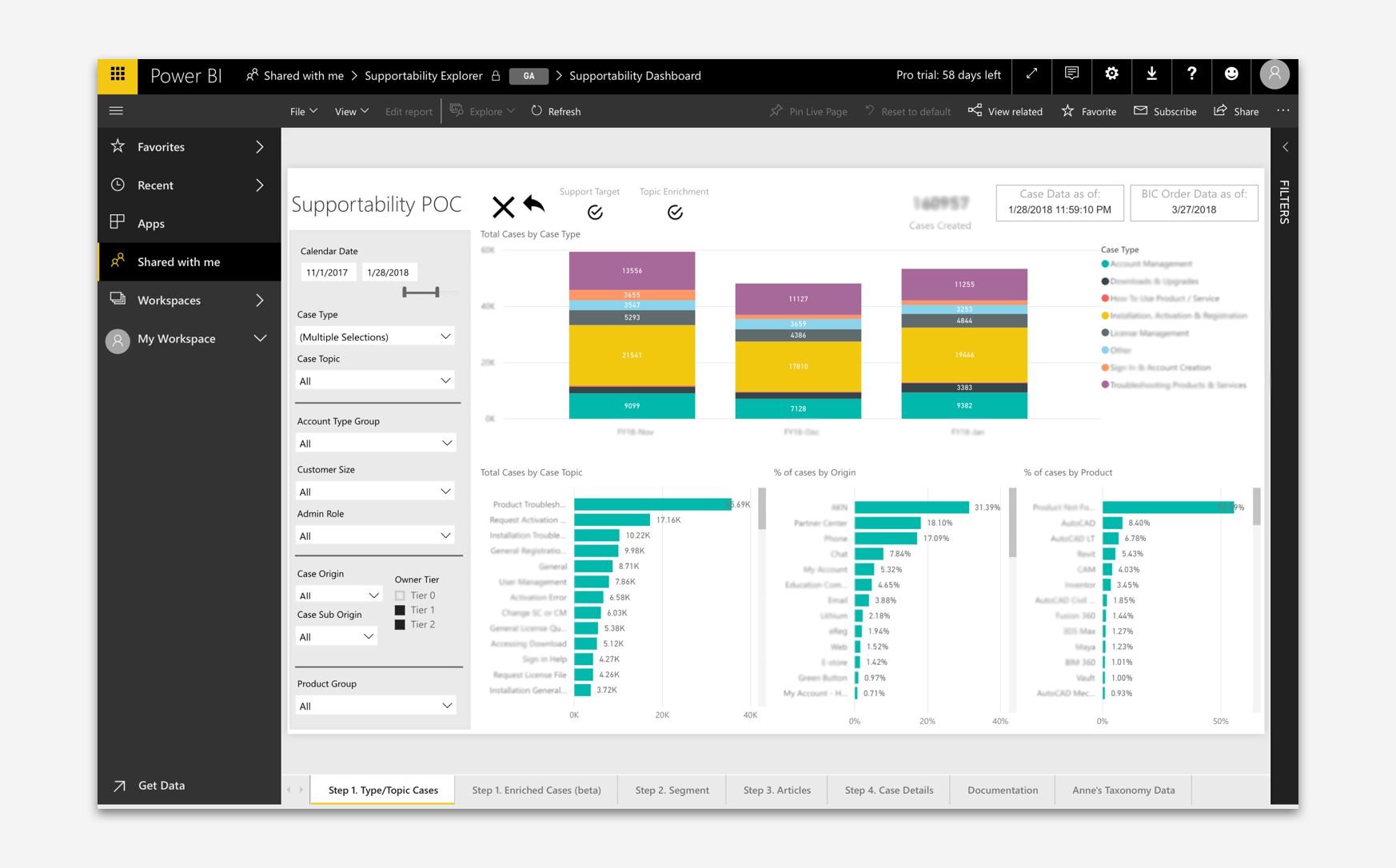1396x868 pixels.
Task: Click the Topic Enrichment checkmark icon
Action: click(x=675, y=213)
